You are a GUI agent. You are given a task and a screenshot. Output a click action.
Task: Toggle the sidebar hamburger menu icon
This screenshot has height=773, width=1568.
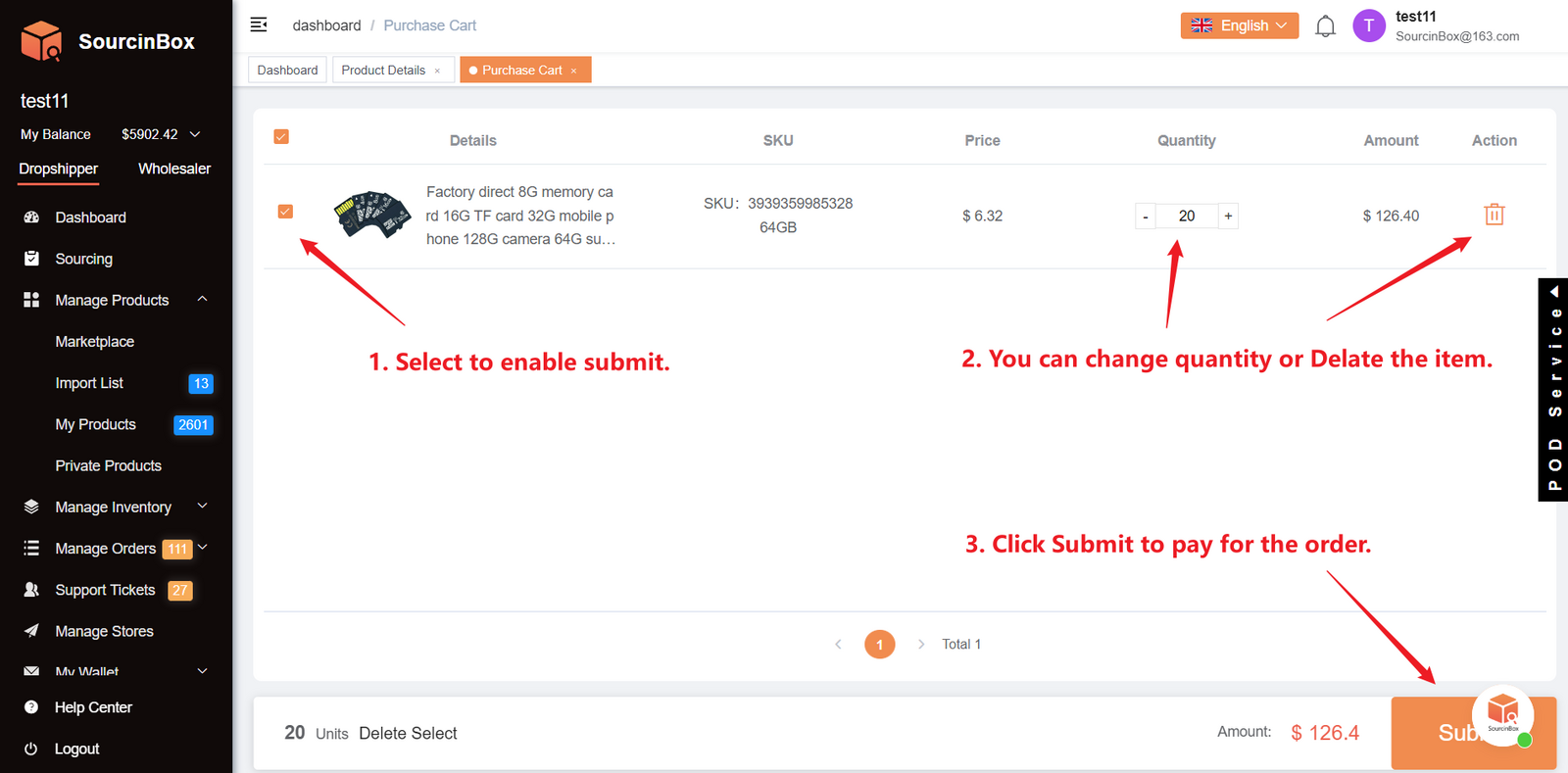coord(259,24)
